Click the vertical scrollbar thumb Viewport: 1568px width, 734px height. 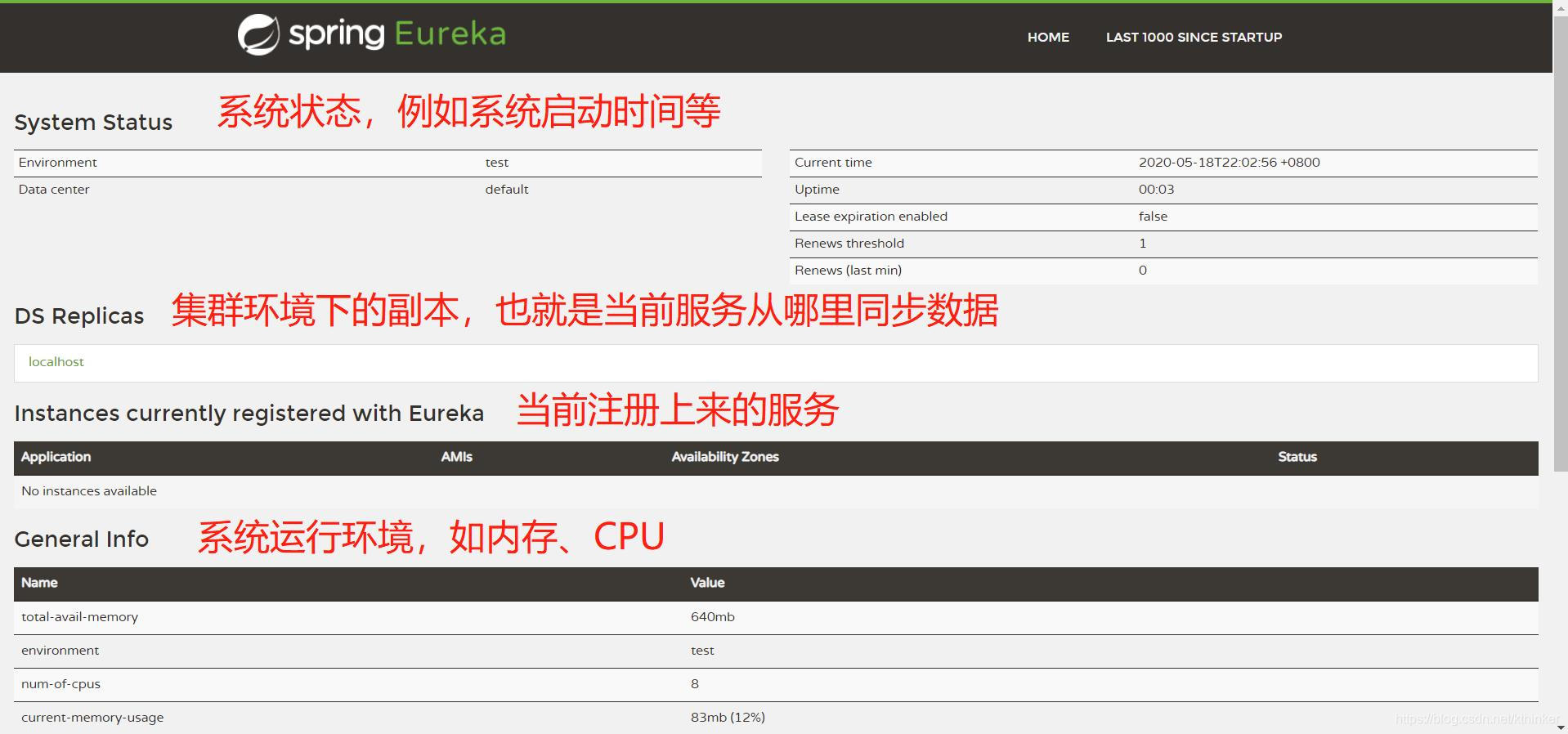1560,243
